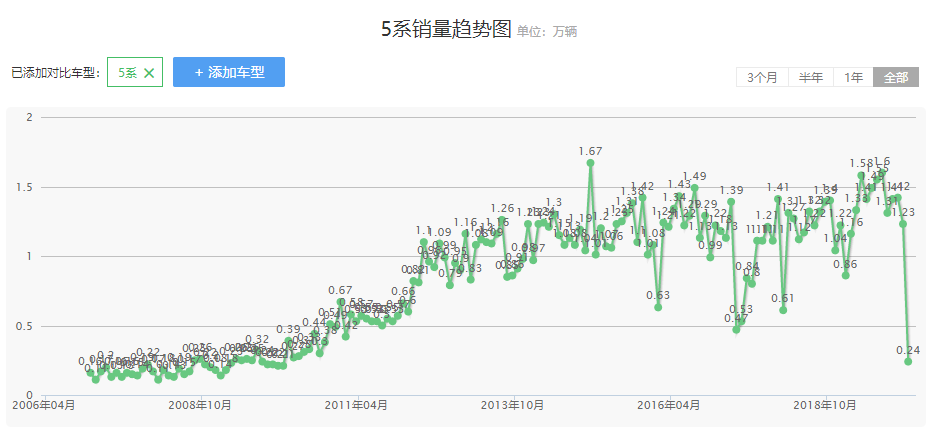Click the 2013年10月 x-axis label
Viewport: 938px width, 436px height.
coord(512,405)
